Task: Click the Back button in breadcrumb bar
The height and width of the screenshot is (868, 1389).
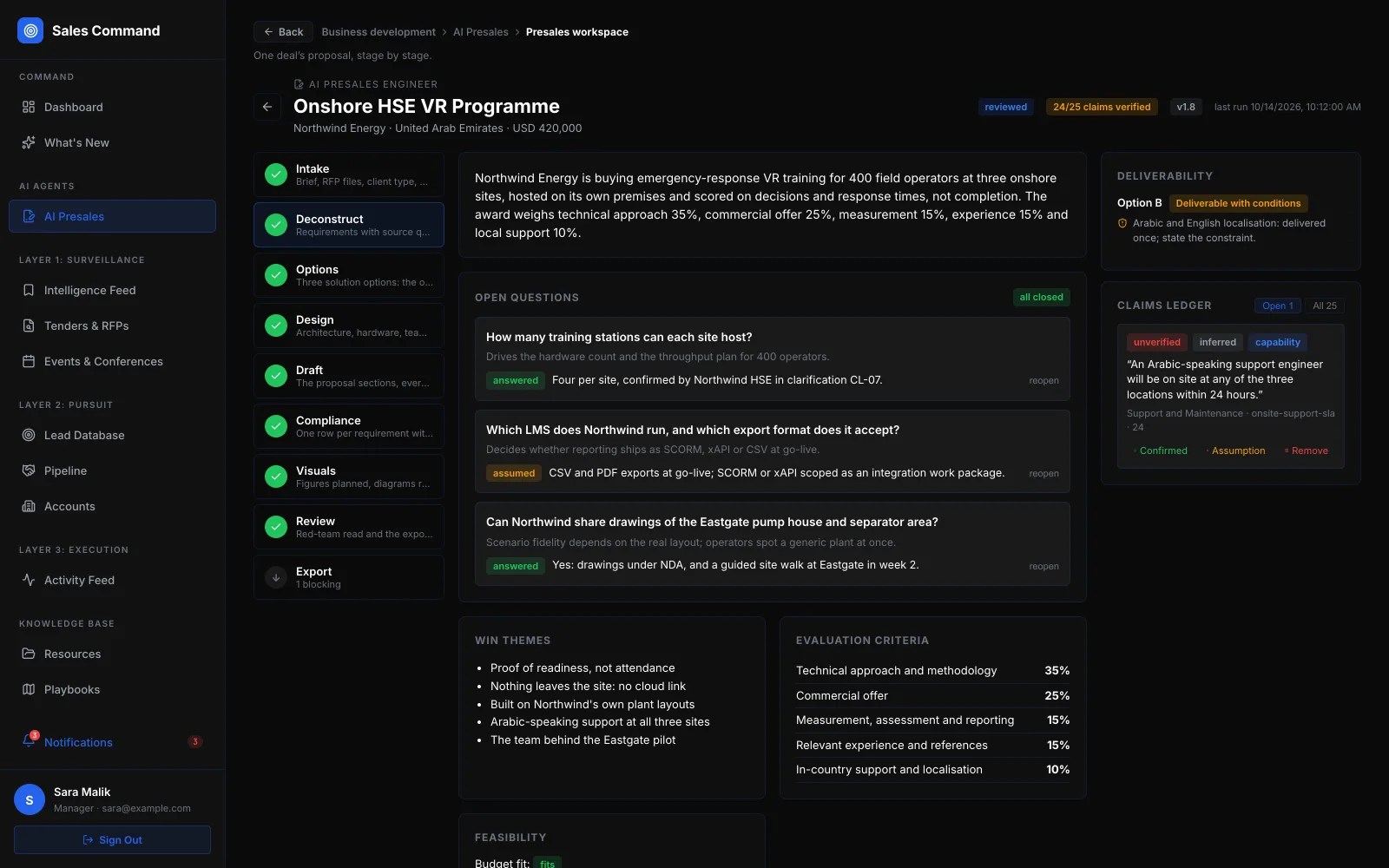Action: (283, 32)
